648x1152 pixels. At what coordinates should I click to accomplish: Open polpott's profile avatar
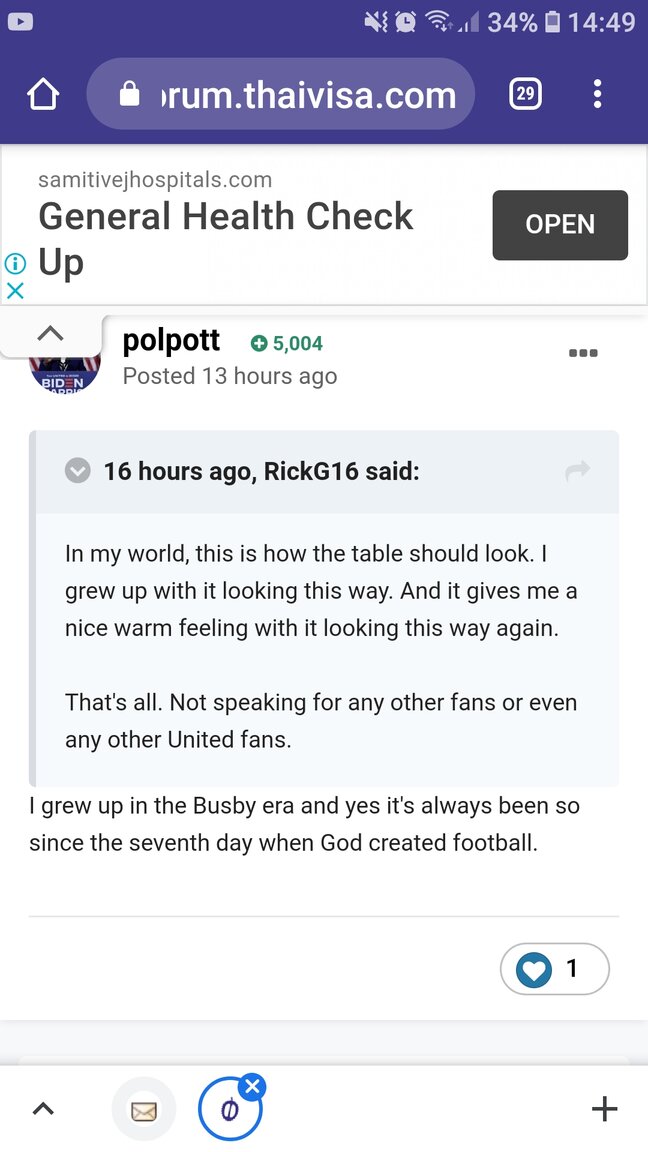[65, 368]
